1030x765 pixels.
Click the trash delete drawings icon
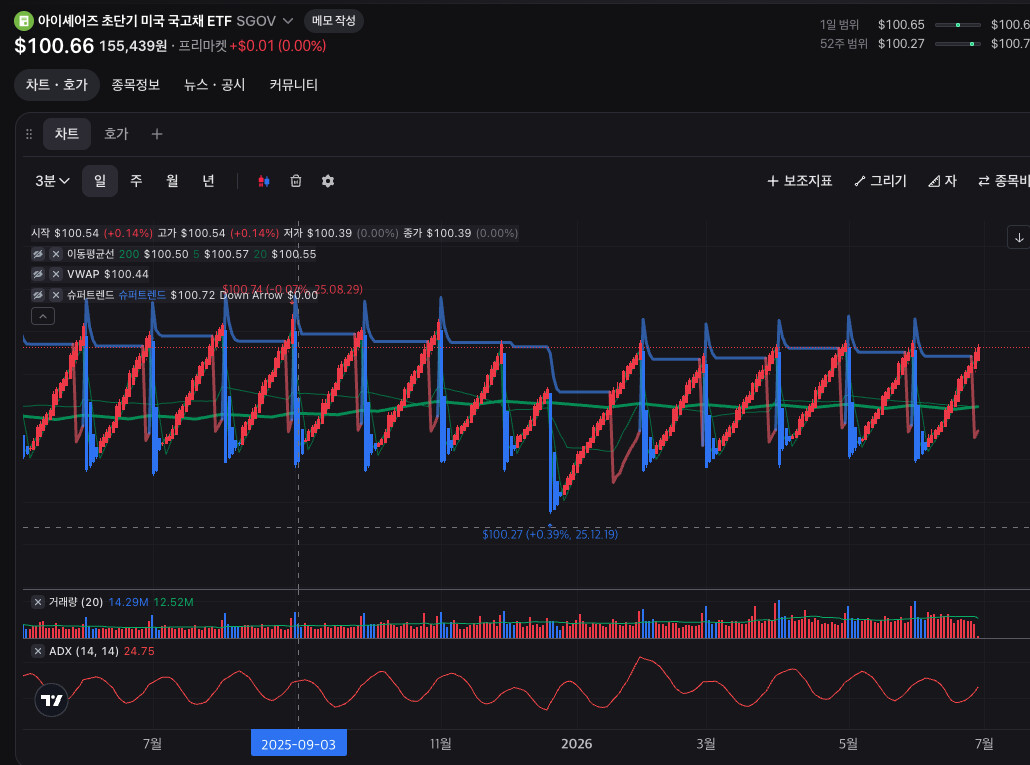[x=296, y=181]
